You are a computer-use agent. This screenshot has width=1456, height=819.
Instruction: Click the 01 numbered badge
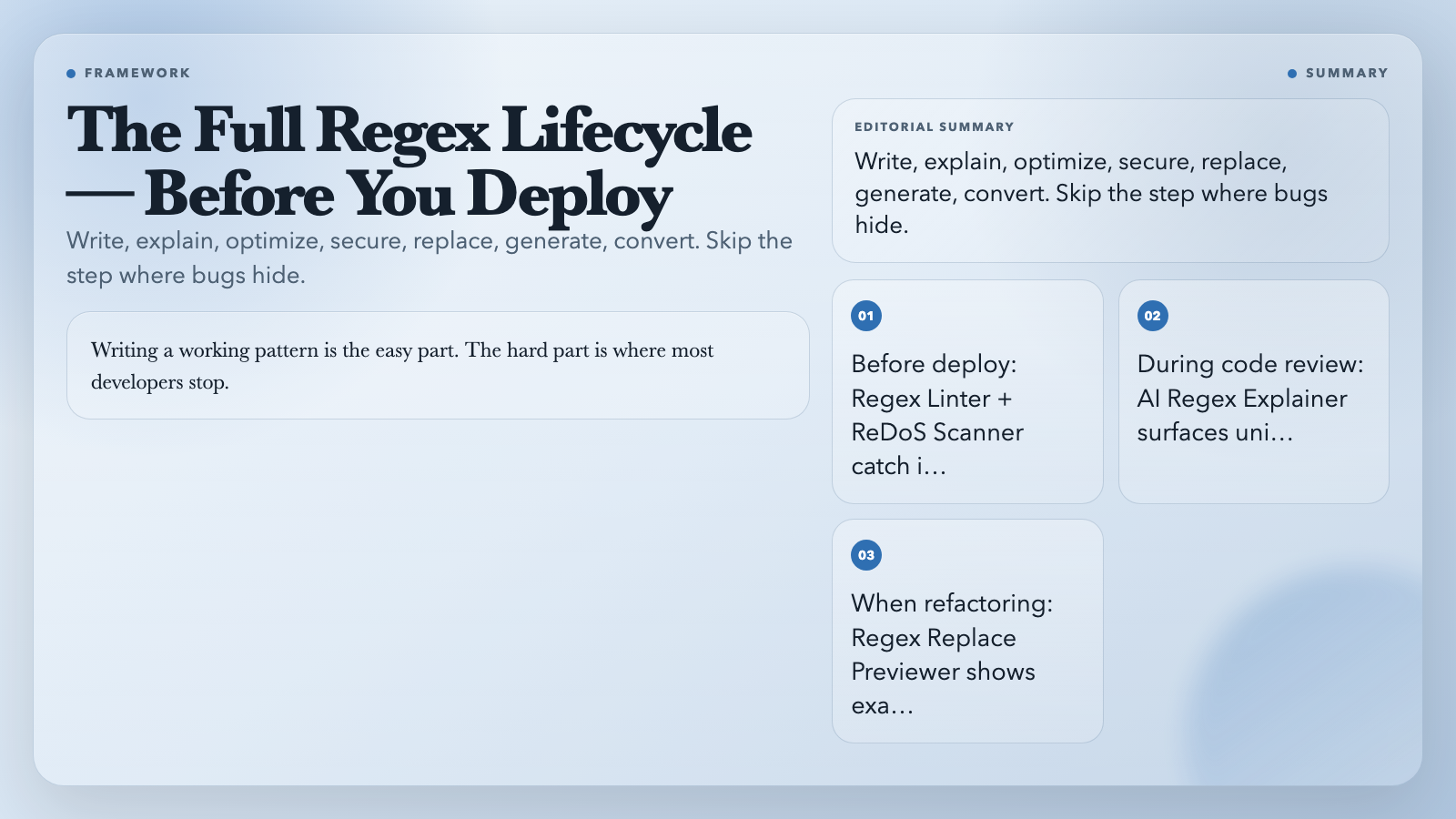[866, 316]
